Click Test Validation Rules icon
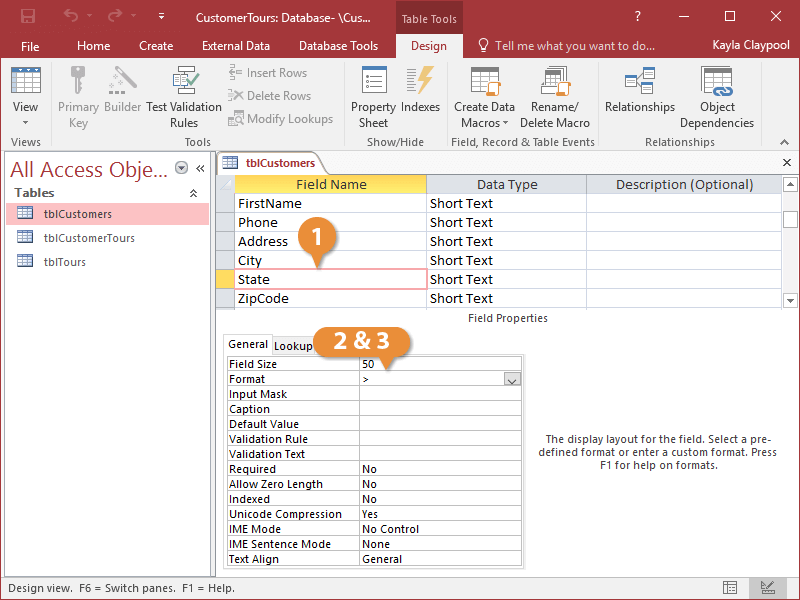800x600 pixels. pos(184,80)
